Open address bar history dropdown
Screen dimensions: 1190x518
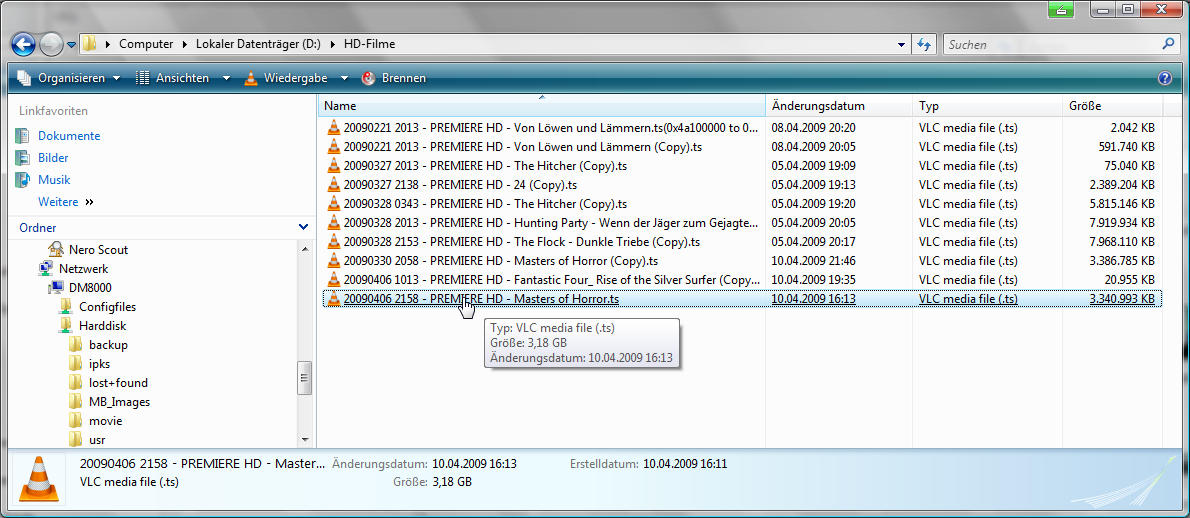point(901,44)
